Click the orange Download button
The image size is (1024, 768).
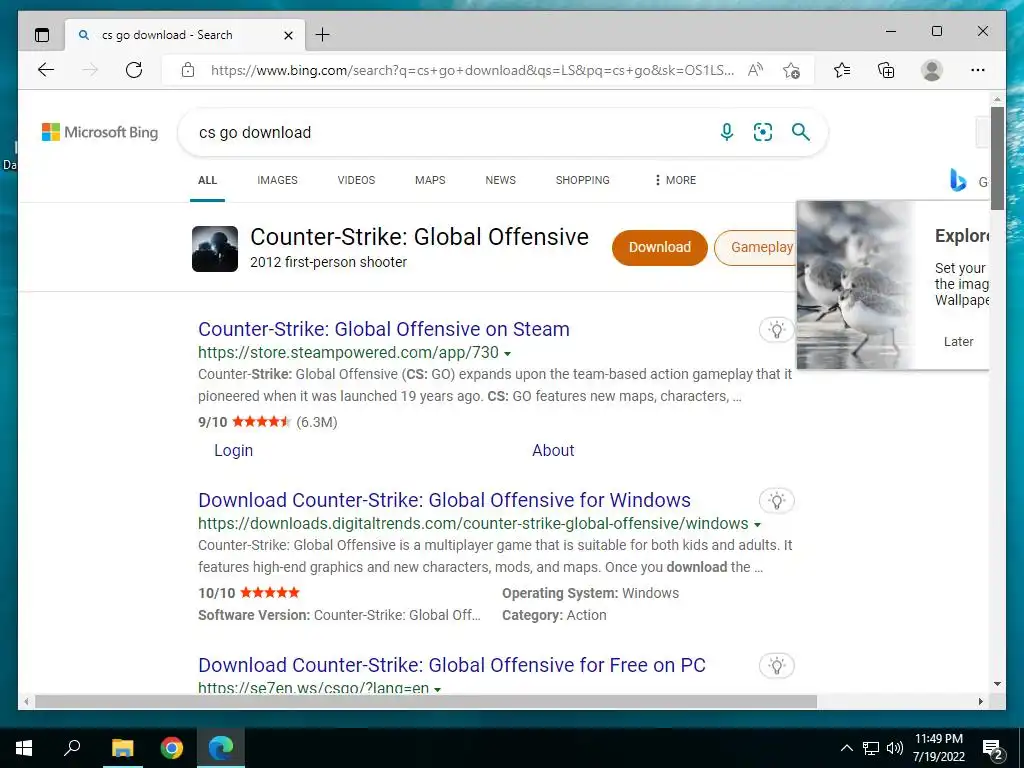[660, 248]
